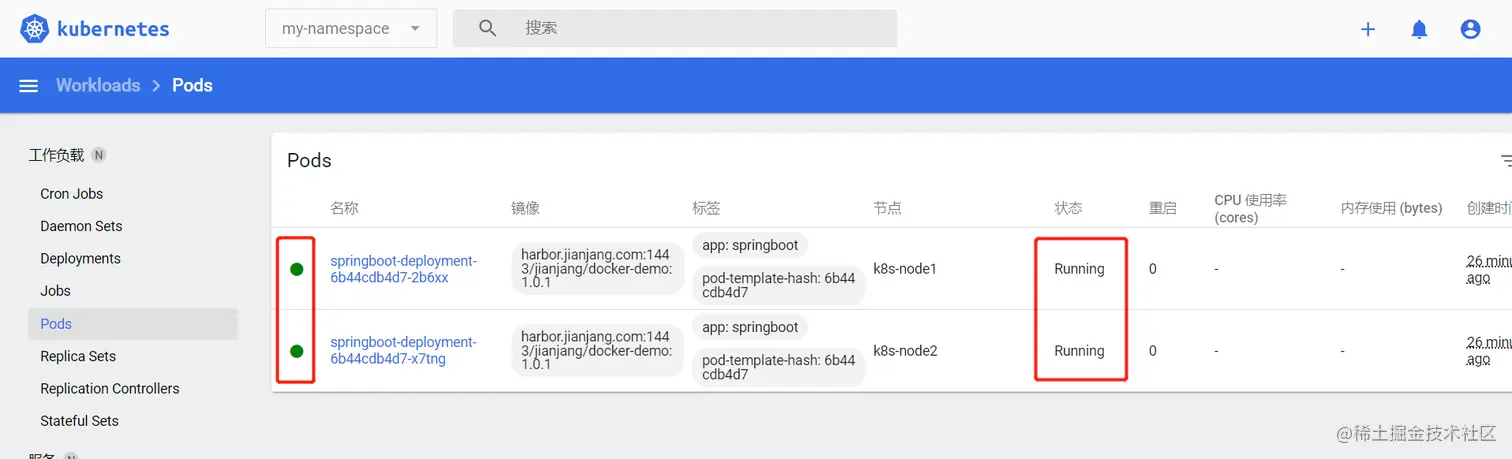
Task: Click green status dot of pod x7tng
Action: pyautogui.click(x=297, y=351)
